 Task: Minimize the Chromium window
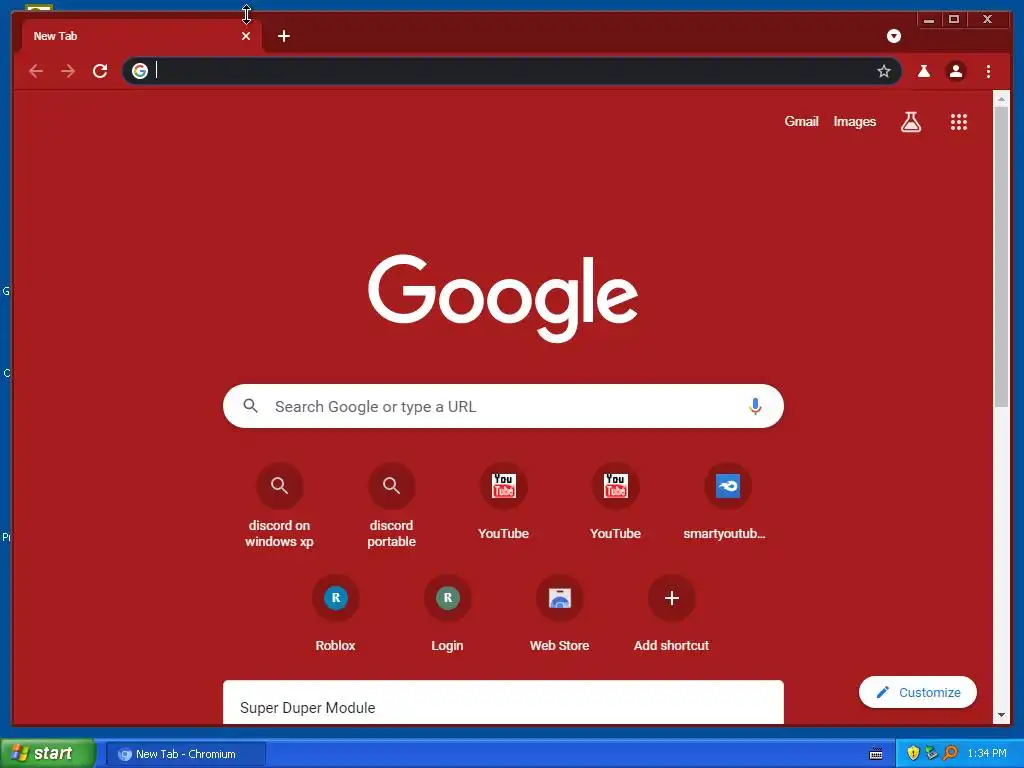point(929,20)
